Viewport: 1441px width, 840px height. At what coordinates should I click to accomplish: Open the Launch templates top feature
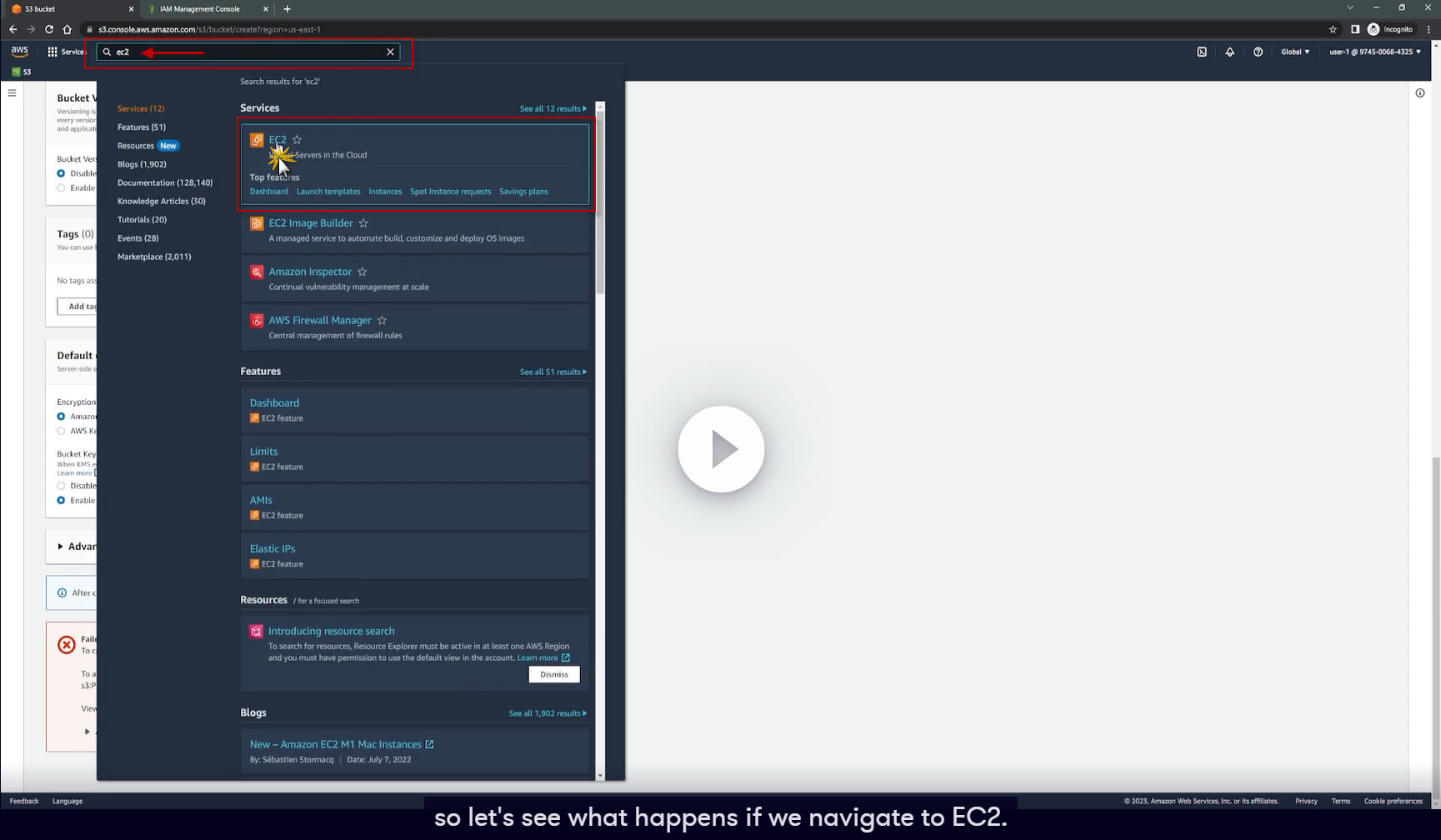point(328,192)
